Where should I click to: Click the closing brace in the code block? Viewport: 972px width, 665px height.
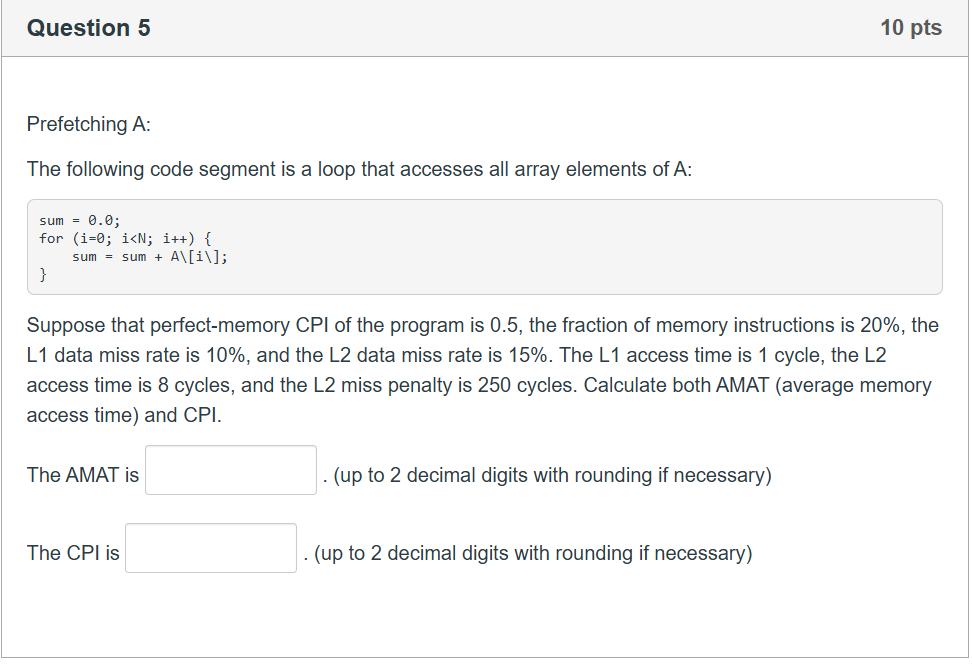(43, 274)
